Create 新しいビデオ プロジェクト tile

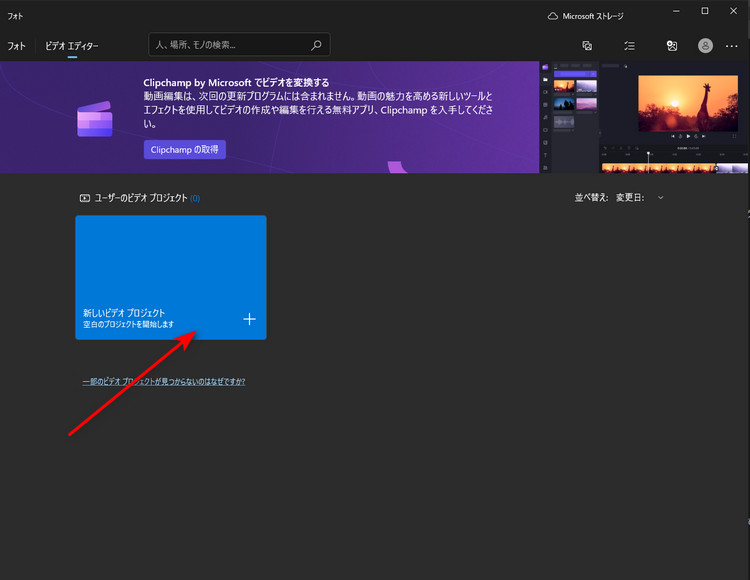tap(171, 277)
